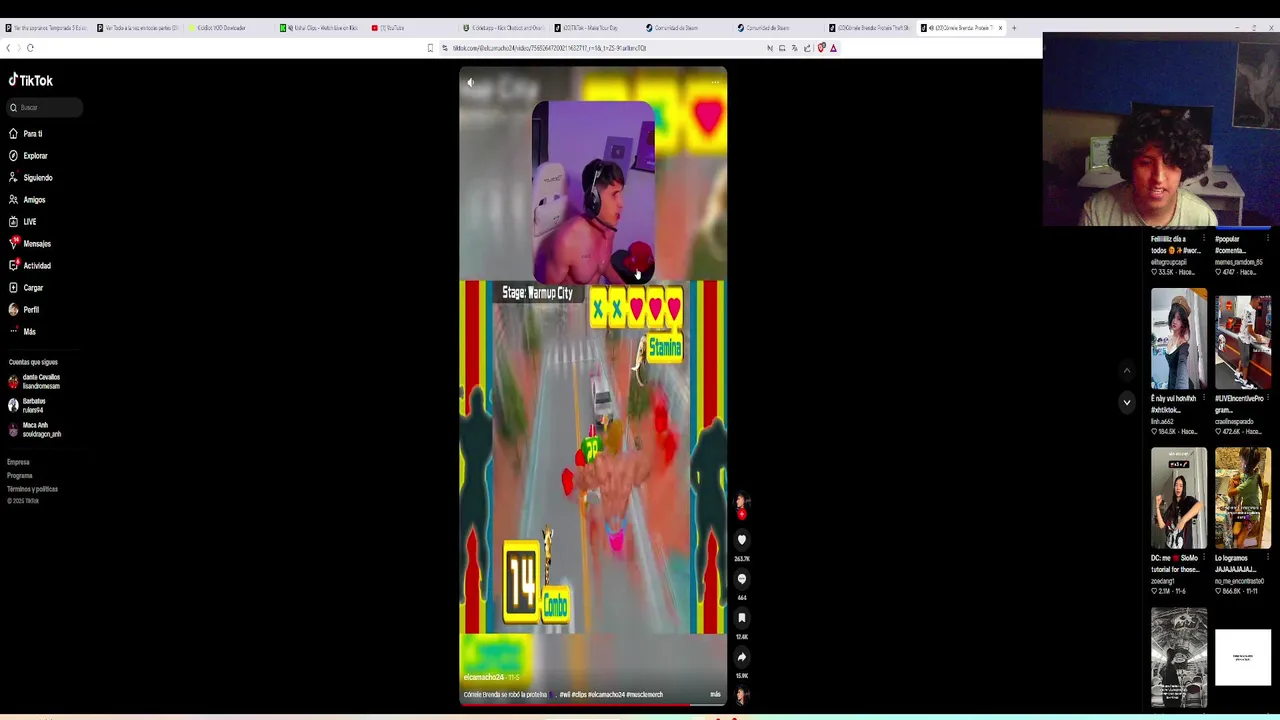The width and height of the screenshot is (1280, 720).
Task: Open Barbatos rulers94 followed account
Action: [27, 405]
